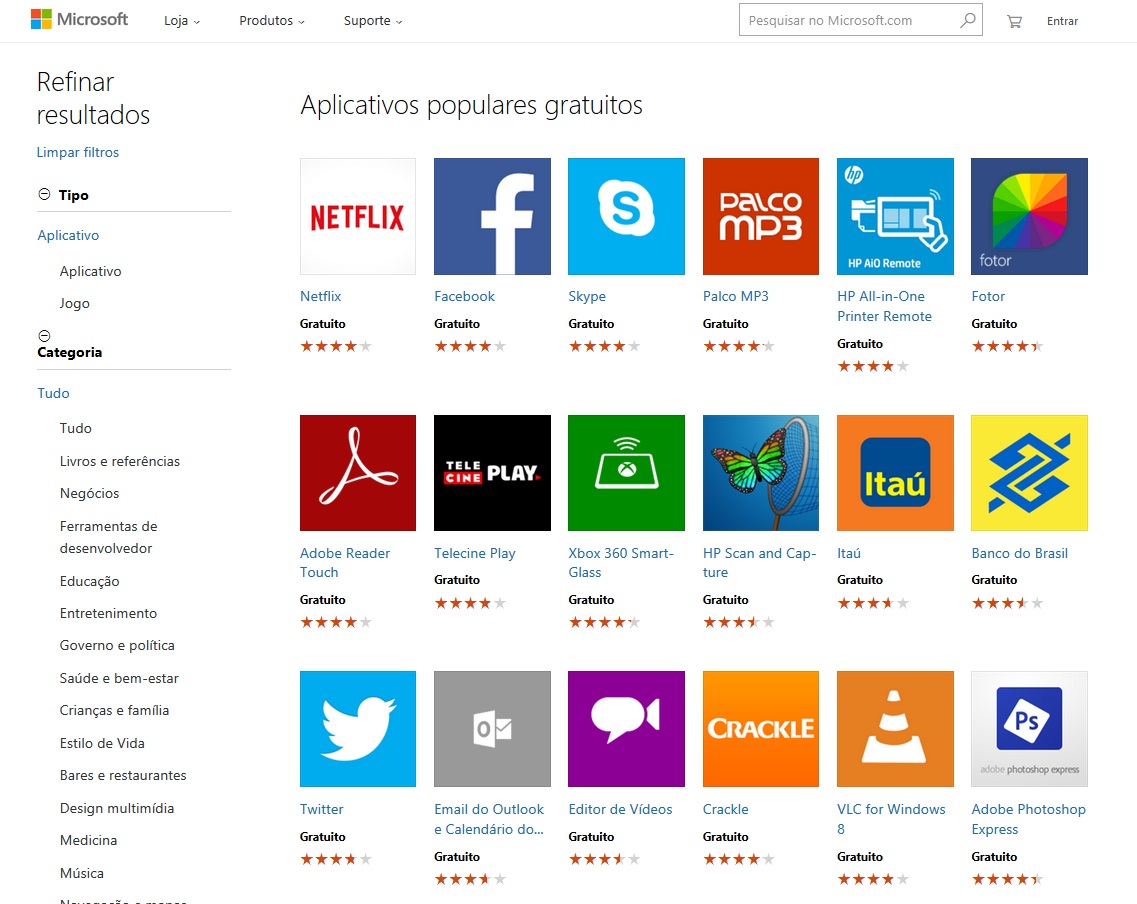Viewport: 1137px width, 904px height.
Task: Click the search magnifier icon
Action: click(x=967, y=20)
